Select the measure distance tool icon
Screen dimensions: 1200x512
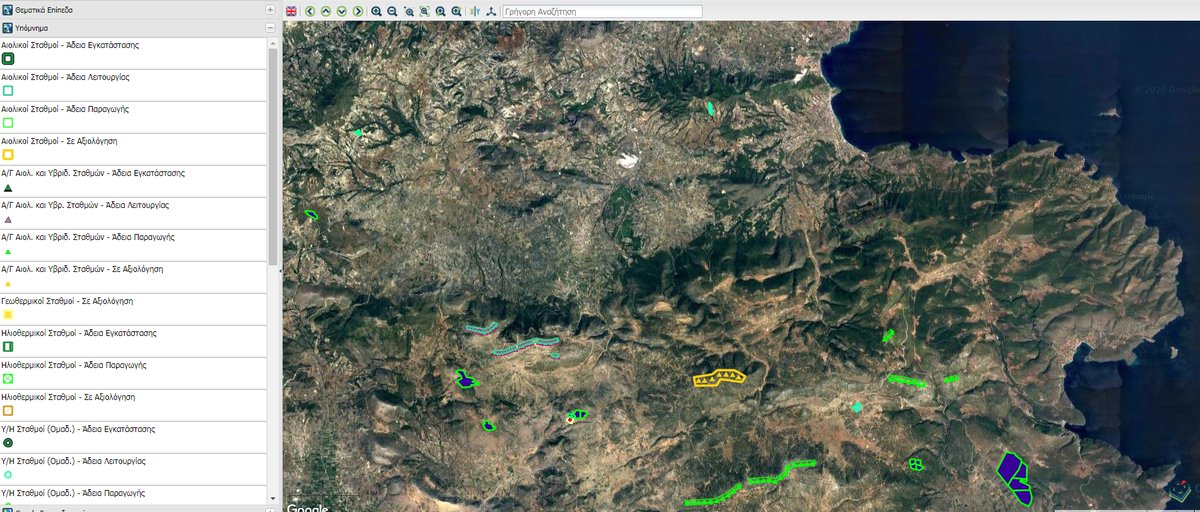[x=475, y=11]
